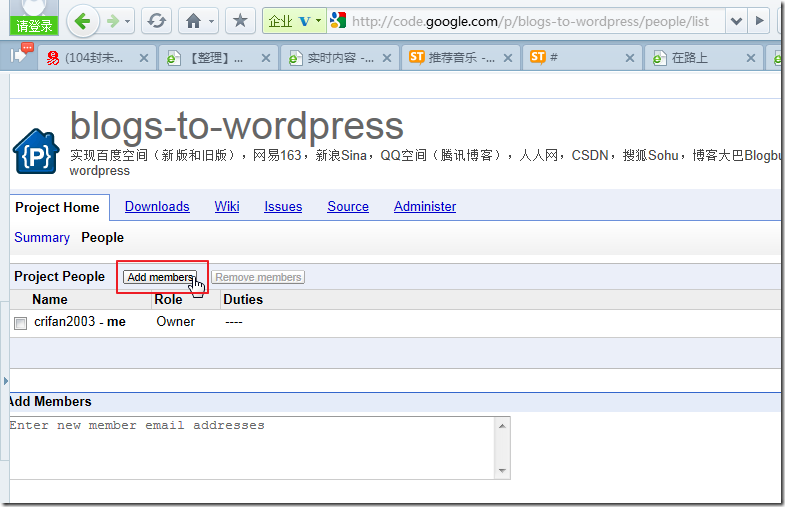785x507 pixels.
Task: Go to the Summary sub-tab
Action: 42,237
